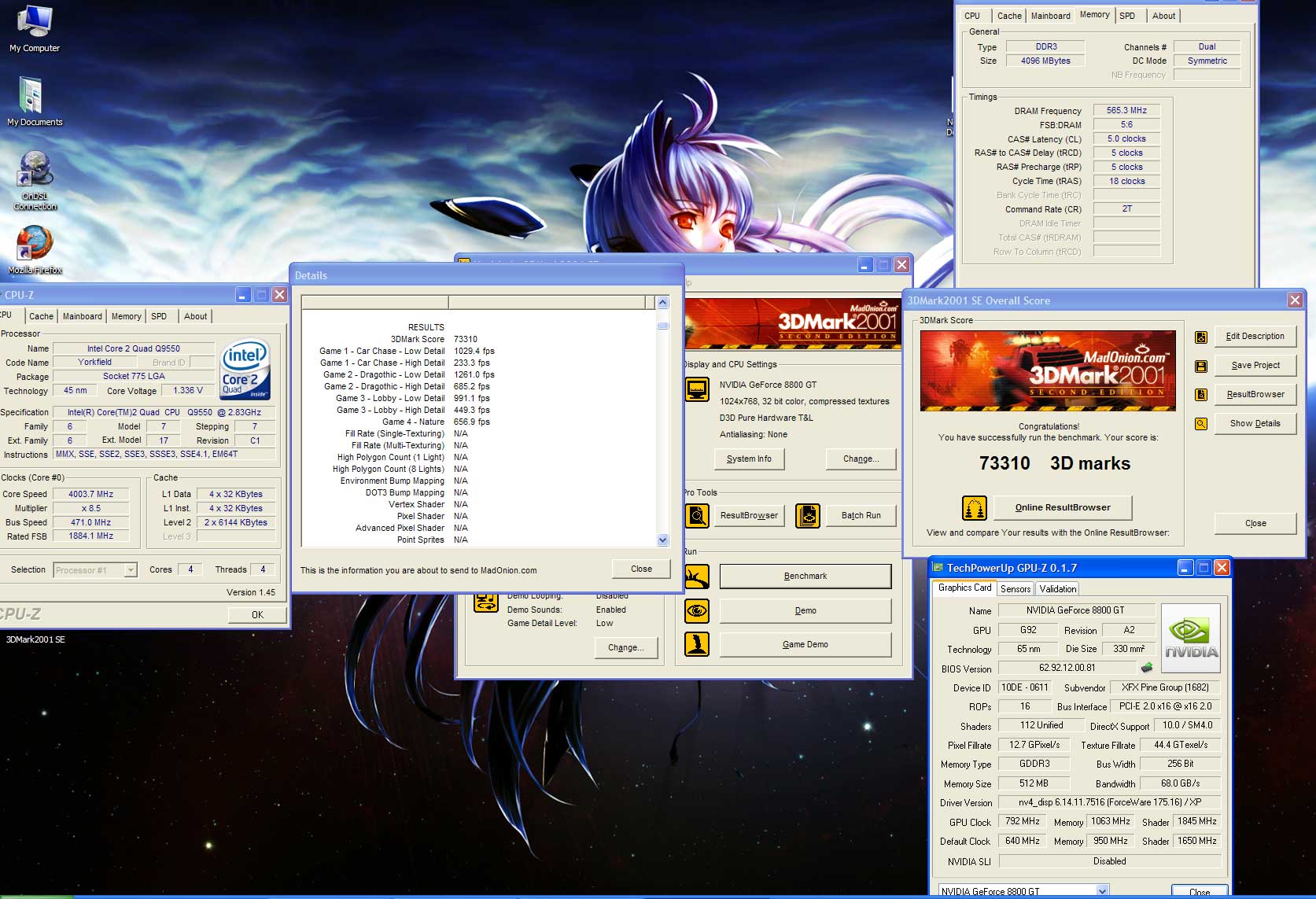Click the Core Speed value 4003.7 MHz
This screenshot has width=1316, height=899.
click(x=90, y=495)
